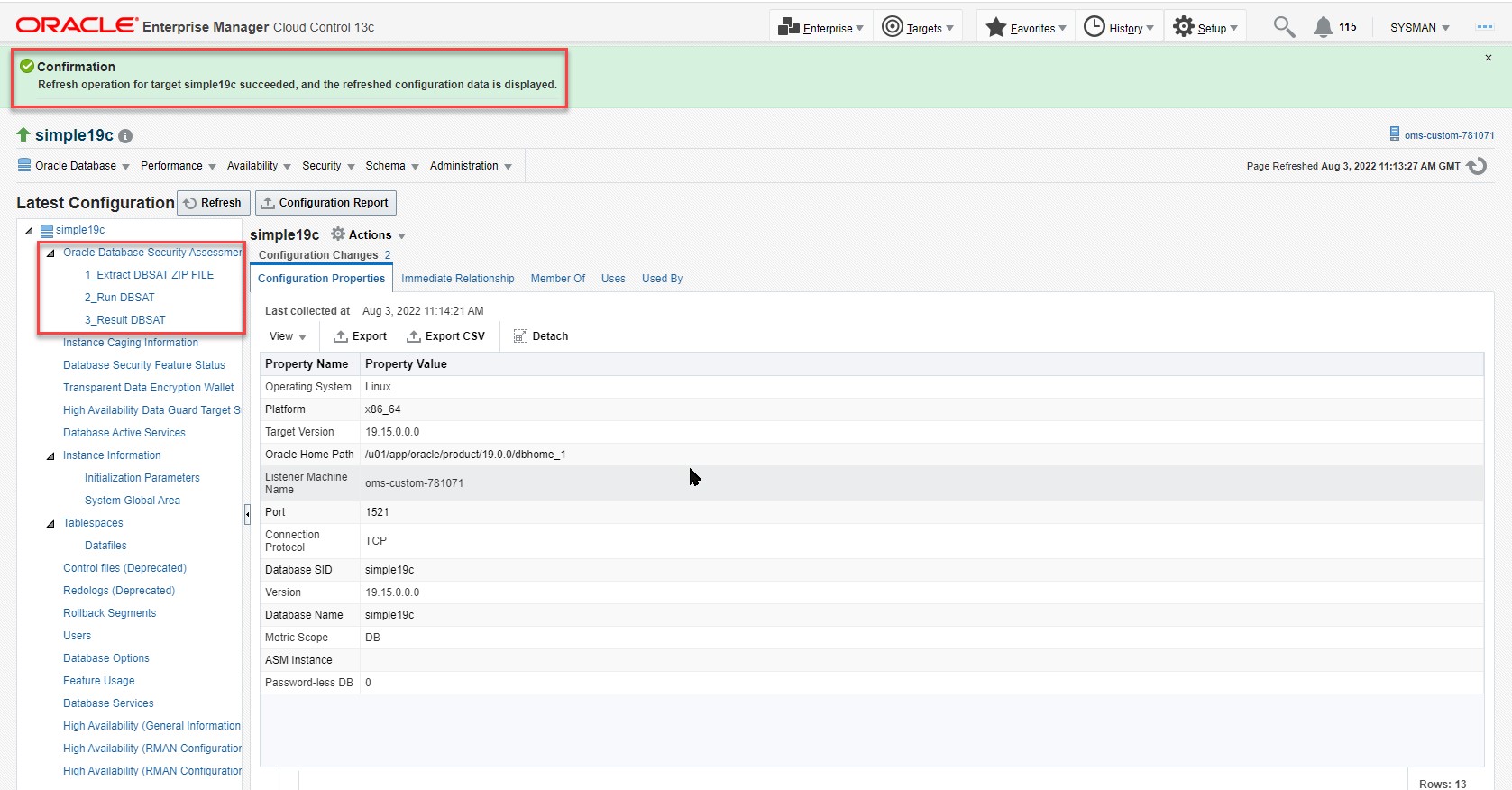Select System Global Area tree item

[133, 501]
